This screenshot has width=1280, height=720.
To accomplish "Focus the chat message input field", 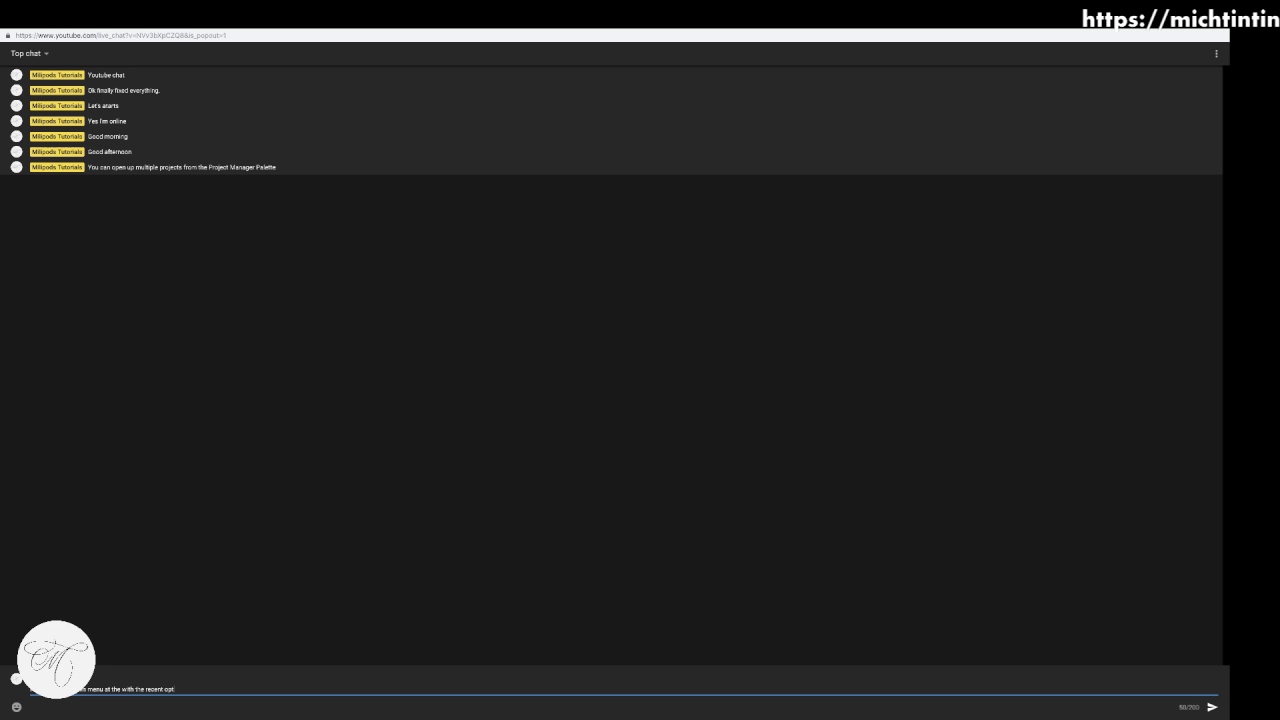I will (624, 689).
